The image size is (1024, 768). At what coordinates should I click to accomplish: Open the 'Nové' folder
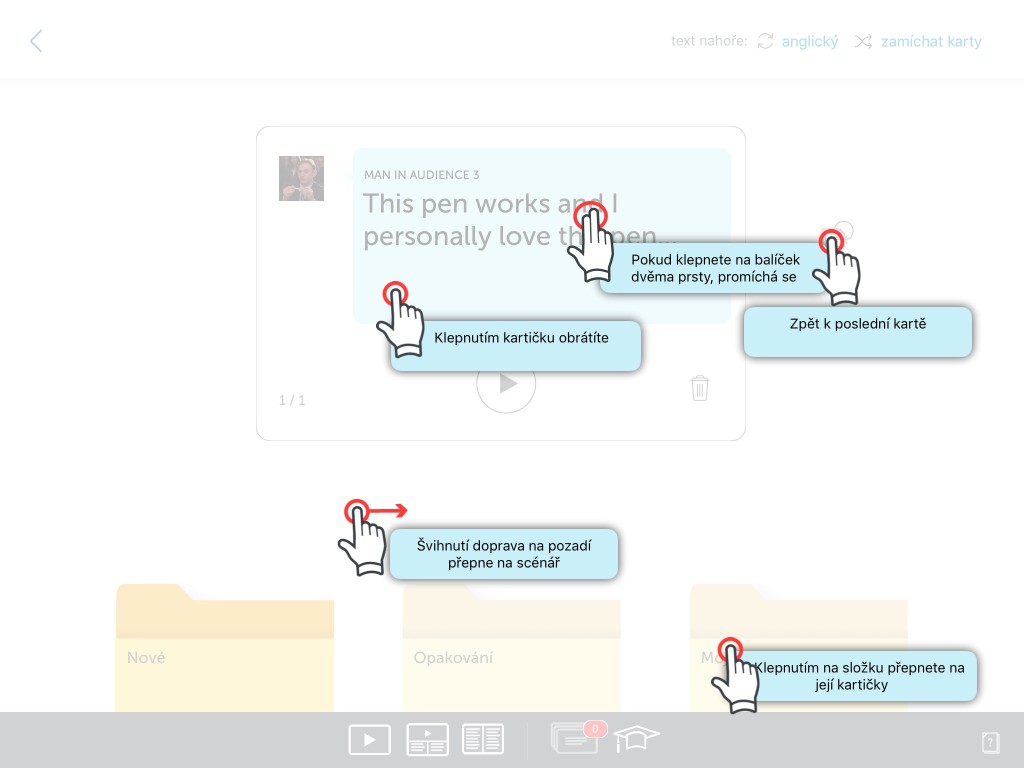[x=225, y=648]
